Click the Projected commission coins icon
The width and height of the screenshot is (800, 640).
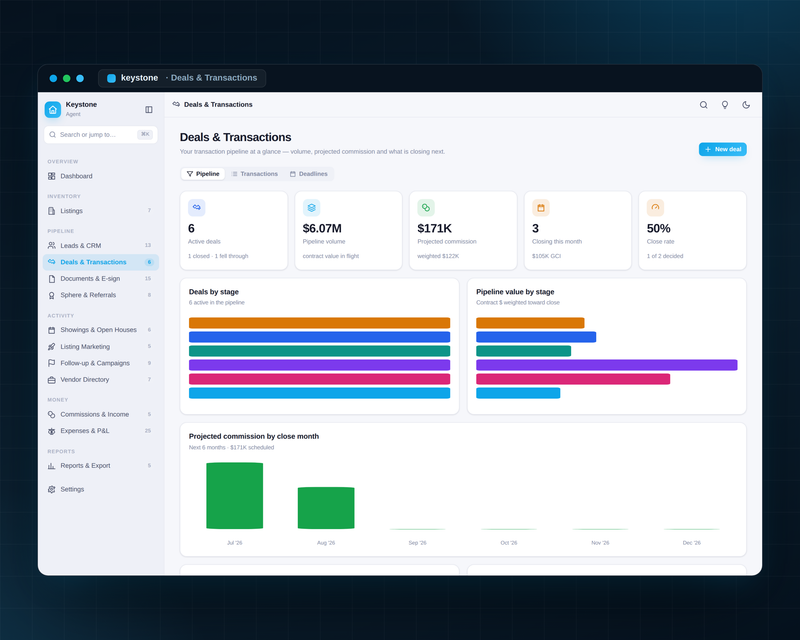coord(426,208)
